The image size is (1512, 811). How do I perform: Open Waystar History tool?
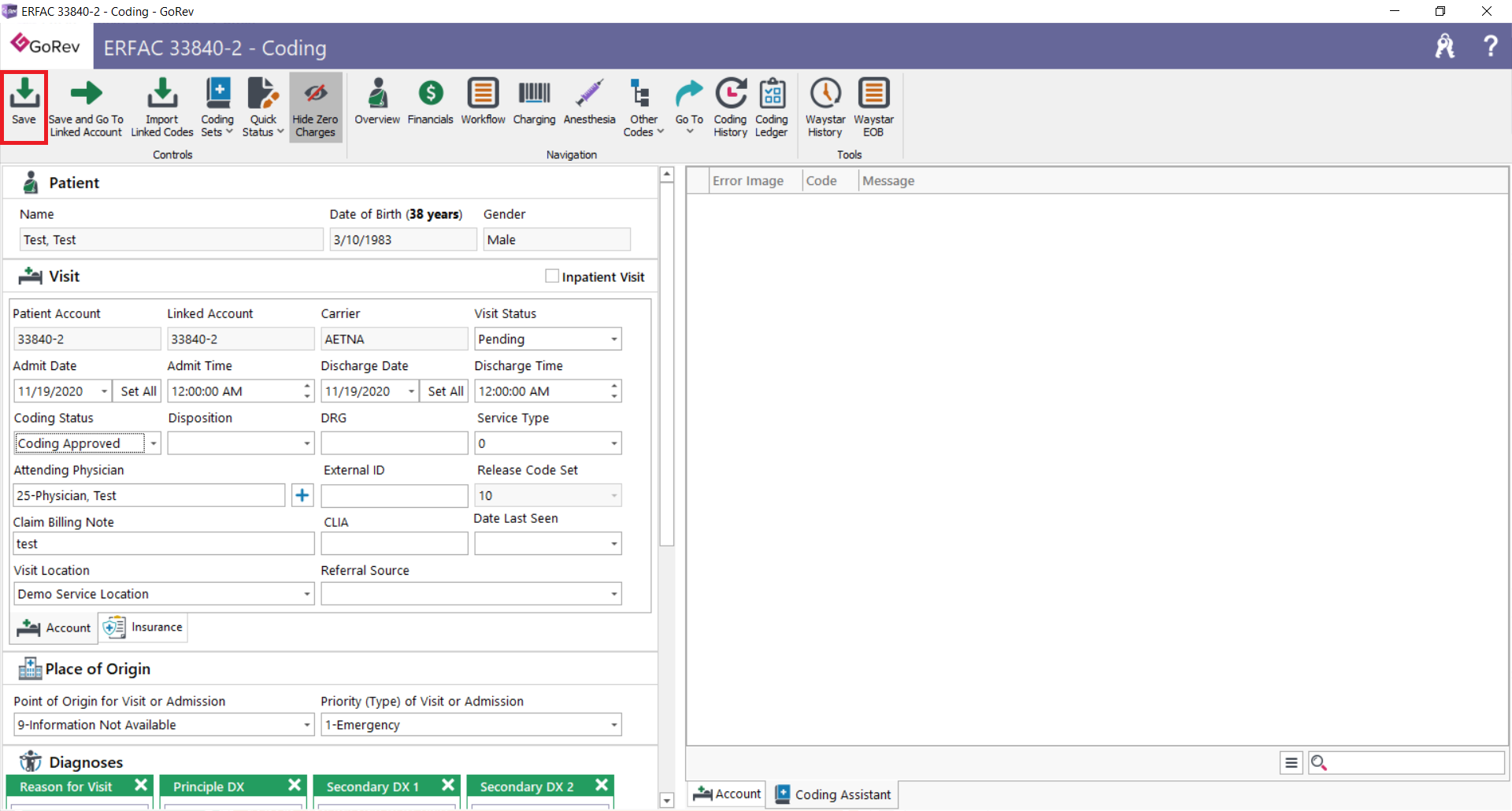pos(825,107)
